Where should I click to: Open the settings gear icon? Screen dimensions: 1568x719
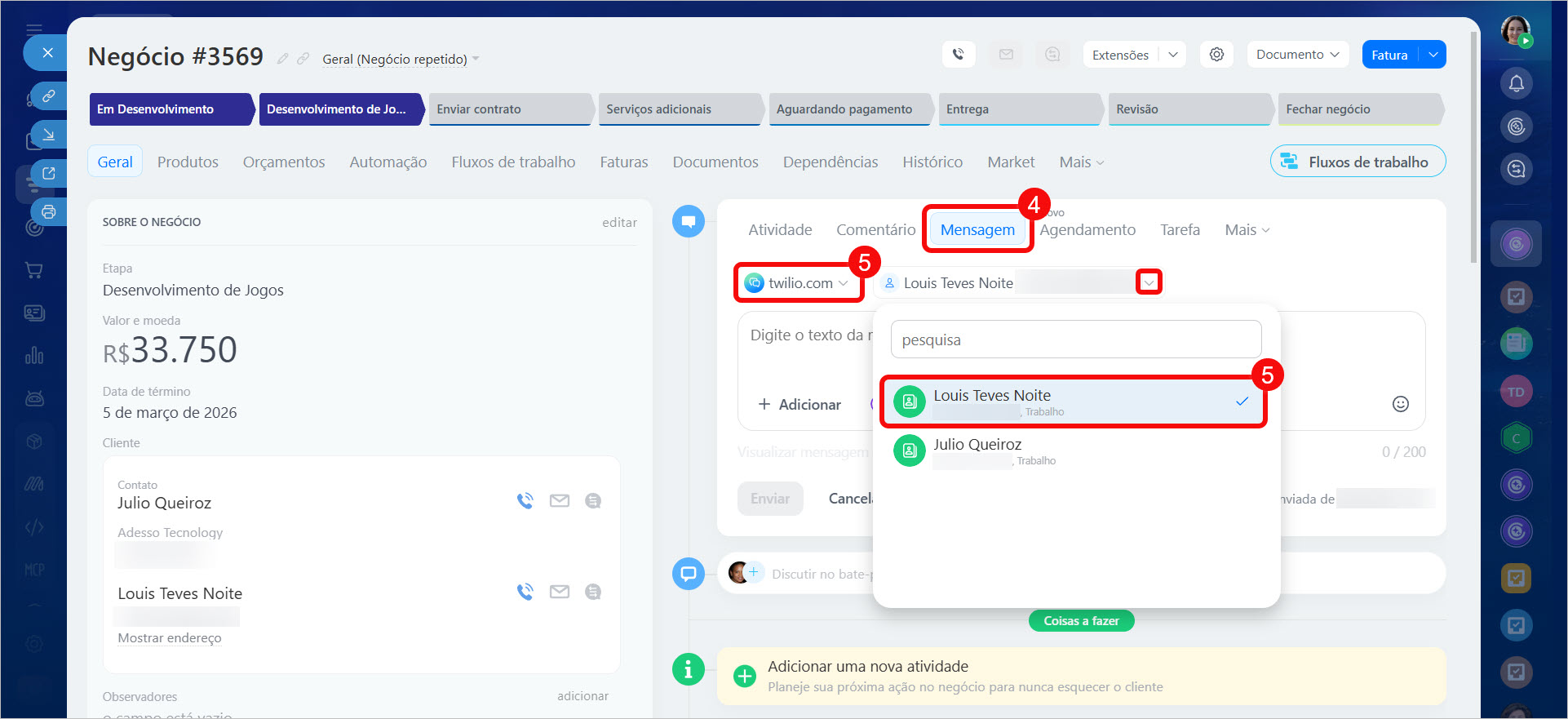[x=1216, y=55]
